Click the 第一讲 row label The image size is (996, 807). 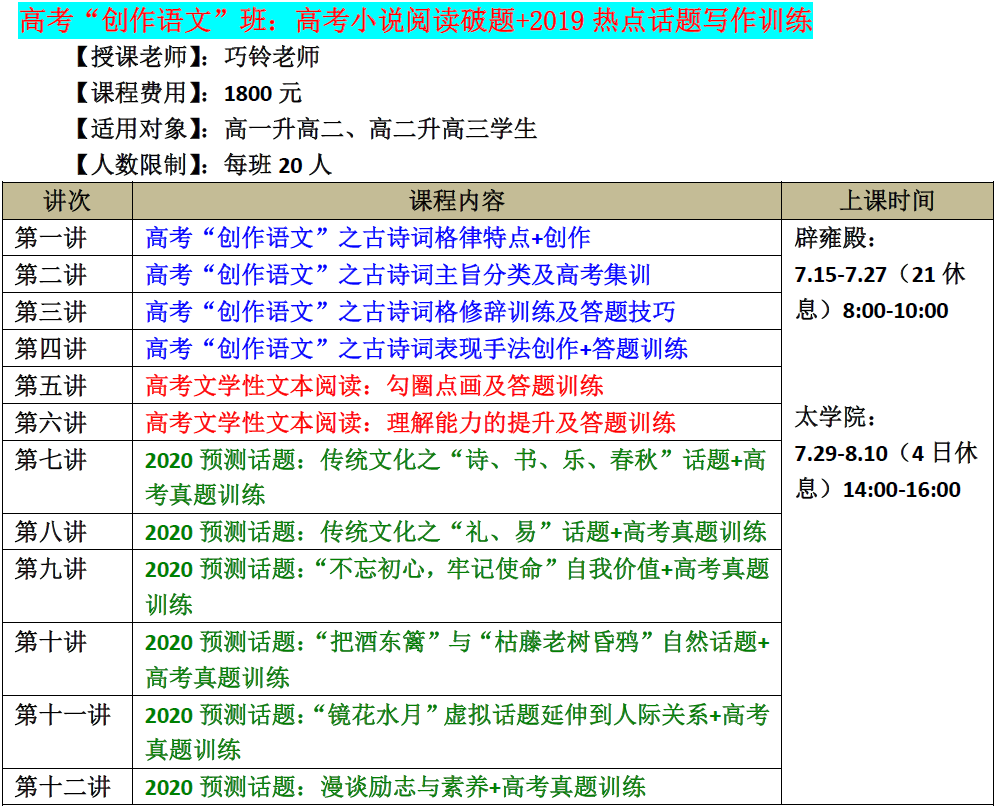point(51,238)
